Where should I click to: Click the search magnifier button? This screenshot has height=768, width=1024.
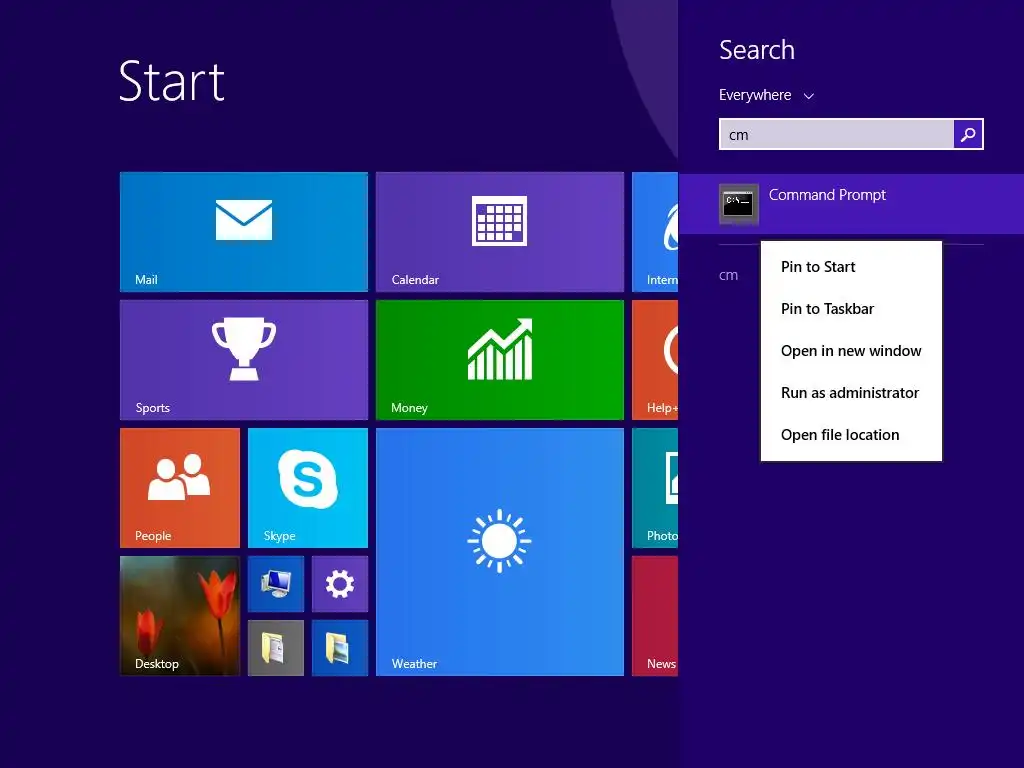(x=968, y=134)
